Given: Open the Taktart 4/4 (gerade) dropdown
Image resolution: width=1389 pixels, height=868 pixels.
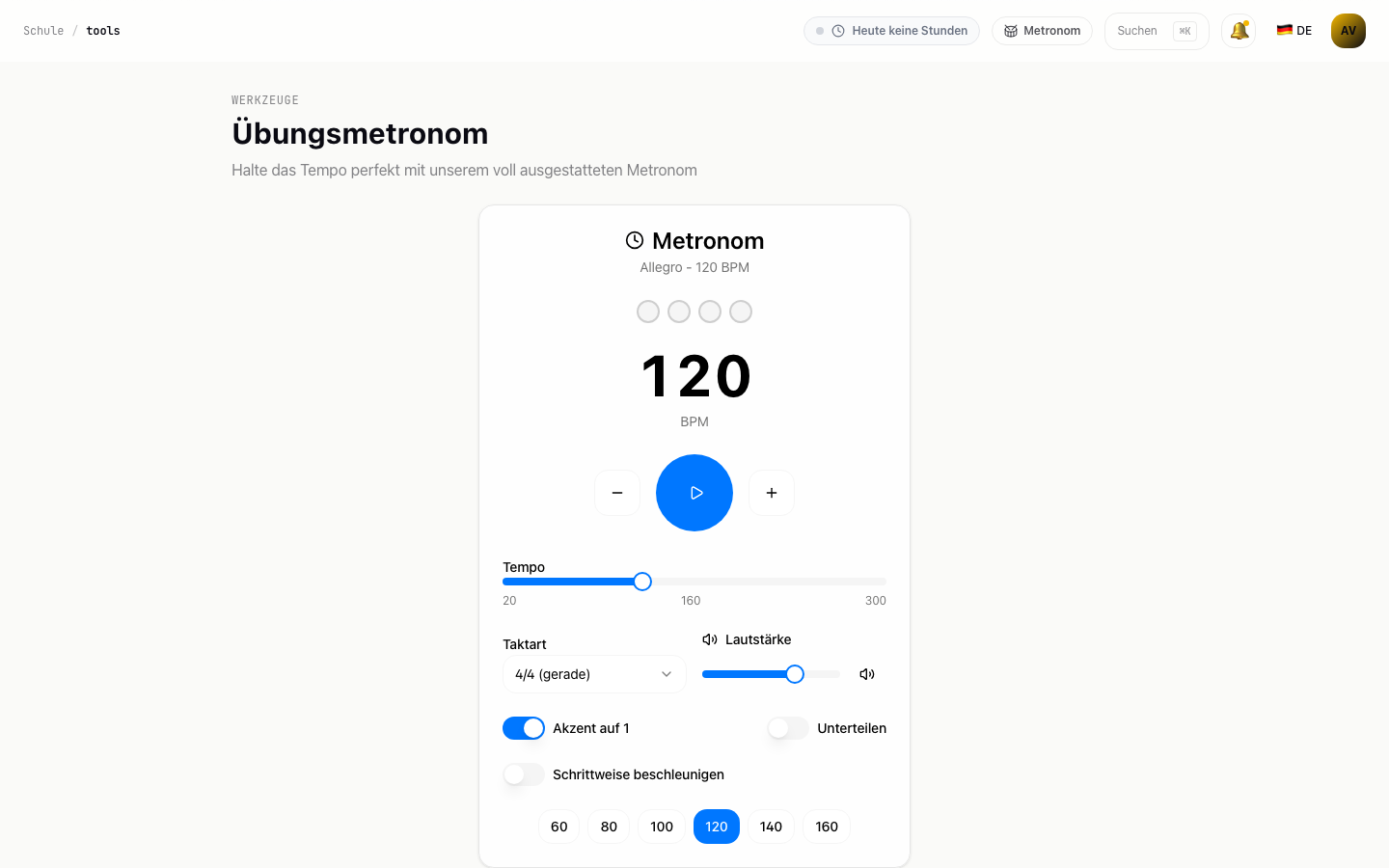Looking at the screenshot, I should pyautogui.click(x=594, y=674).
